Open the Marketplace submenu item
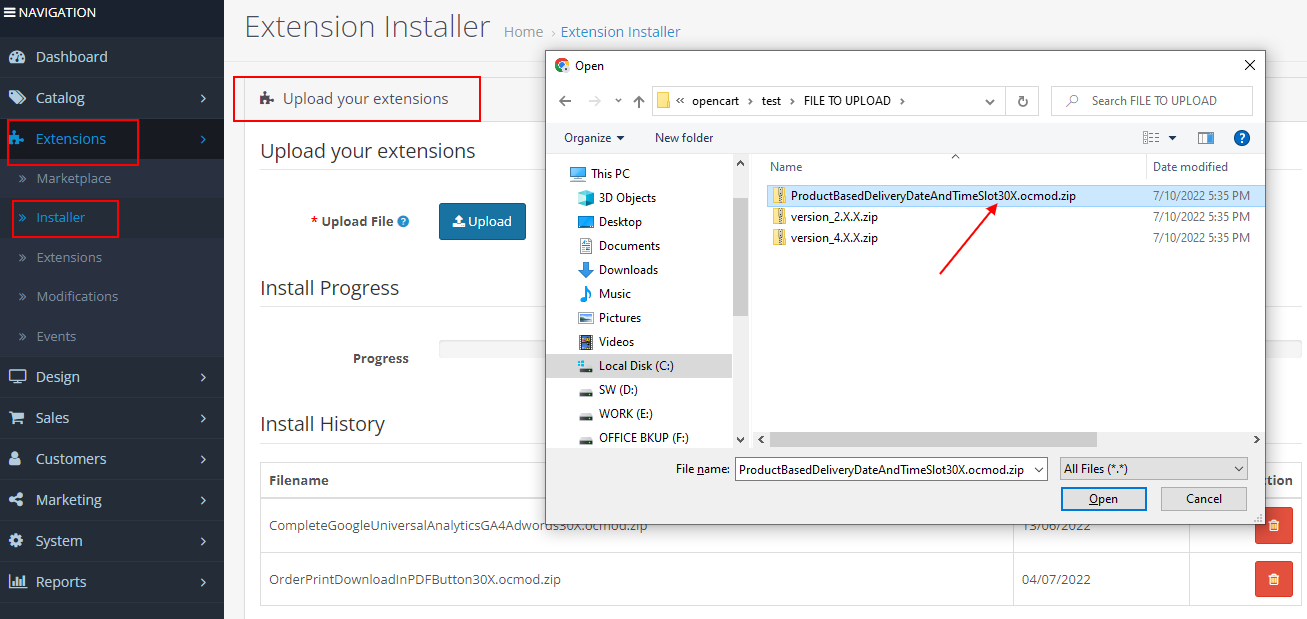1307x619 pixels. (74, 179)
